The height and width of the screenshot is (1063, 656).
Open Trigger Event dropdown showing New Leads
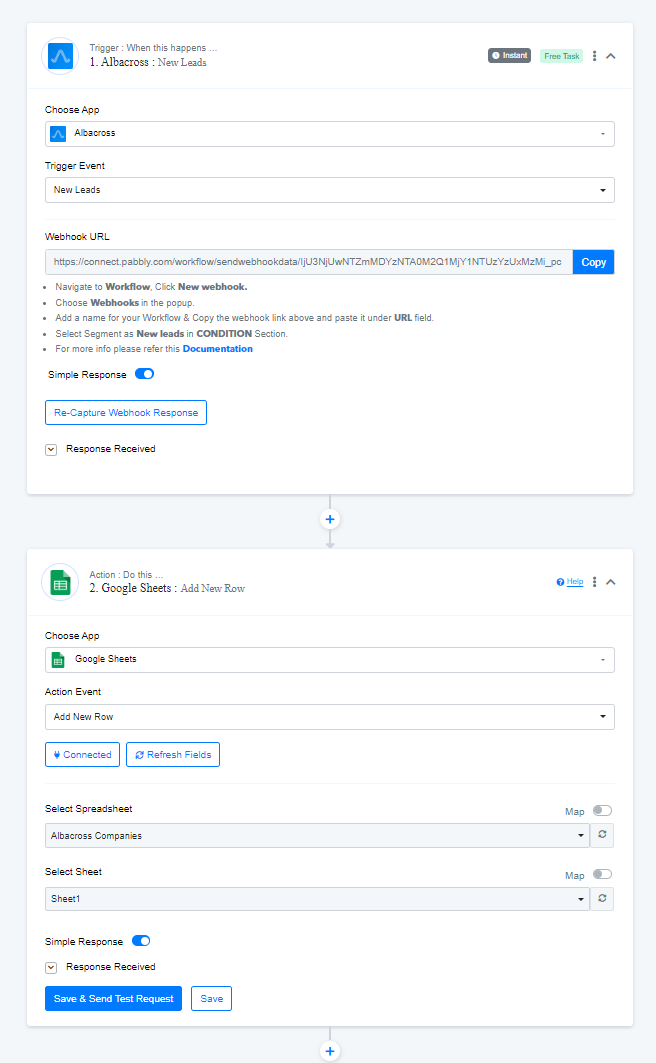pos(329,190)
